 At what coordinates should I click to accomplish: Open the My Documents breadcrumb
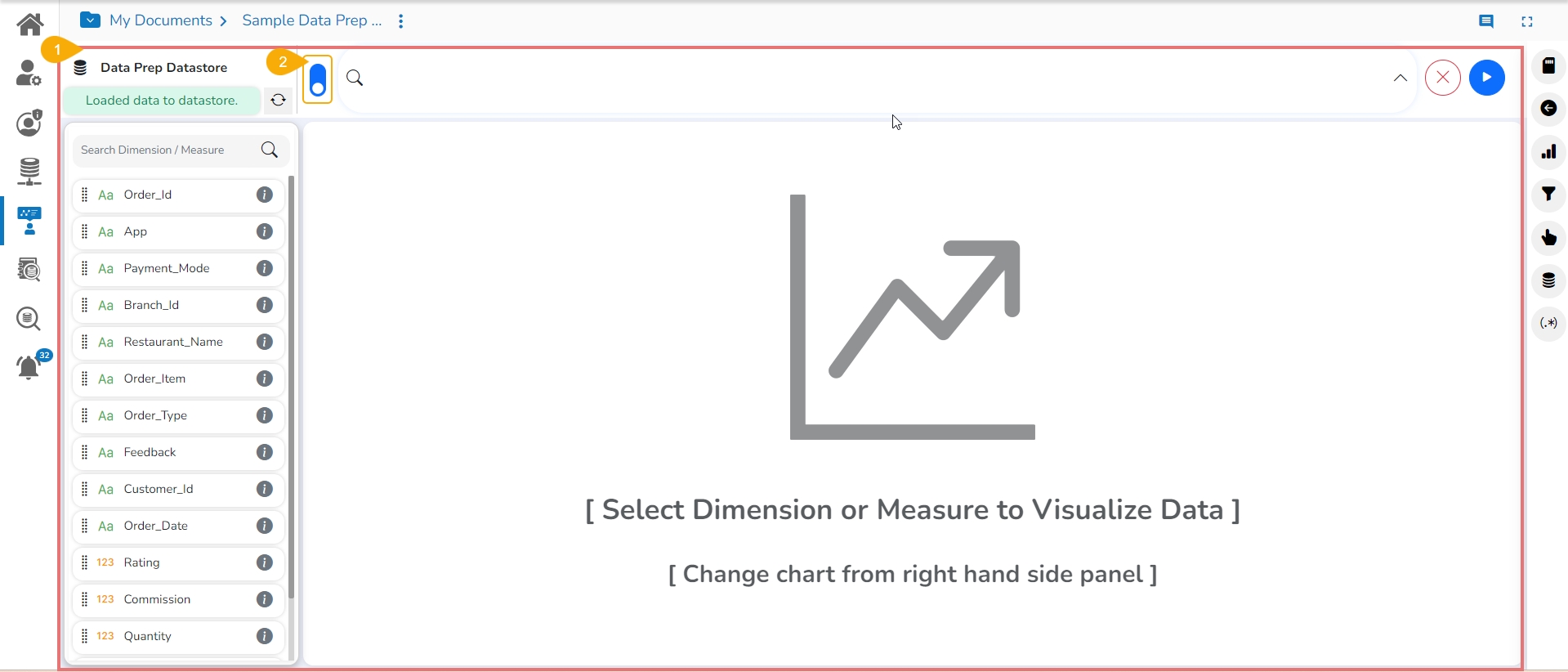pos(161,20)
